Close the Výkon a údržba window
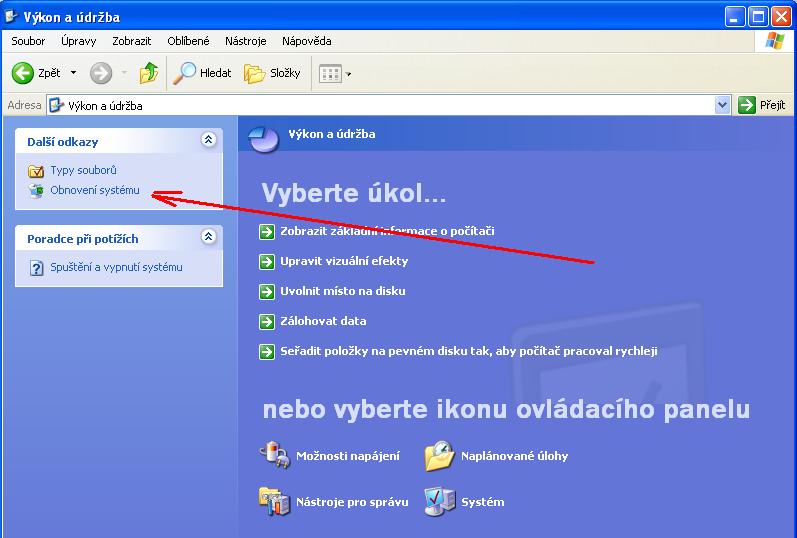 (x=781, y=17)
